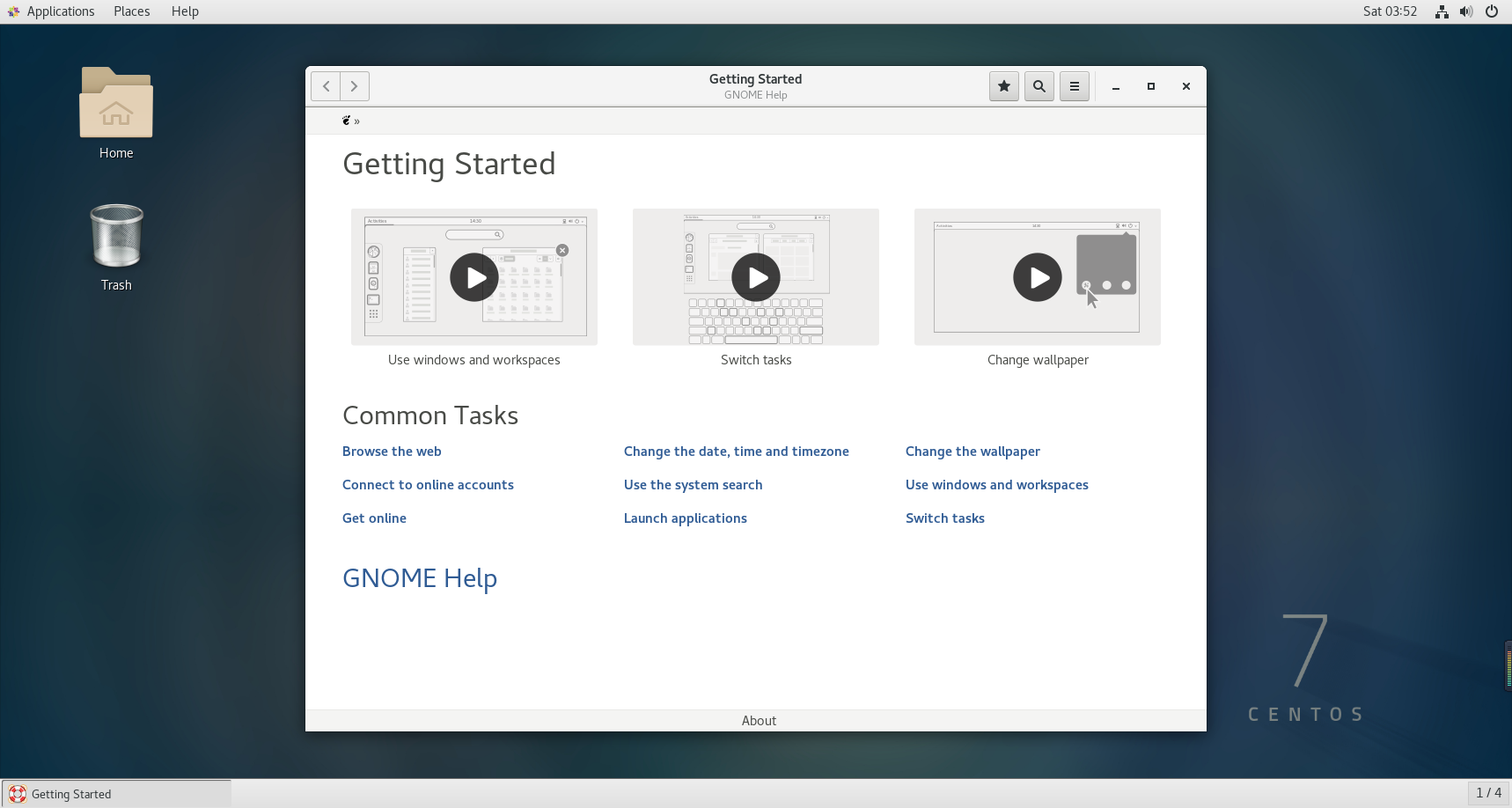
Task: Follow the Launch applications link
Action: coord(686,518)
